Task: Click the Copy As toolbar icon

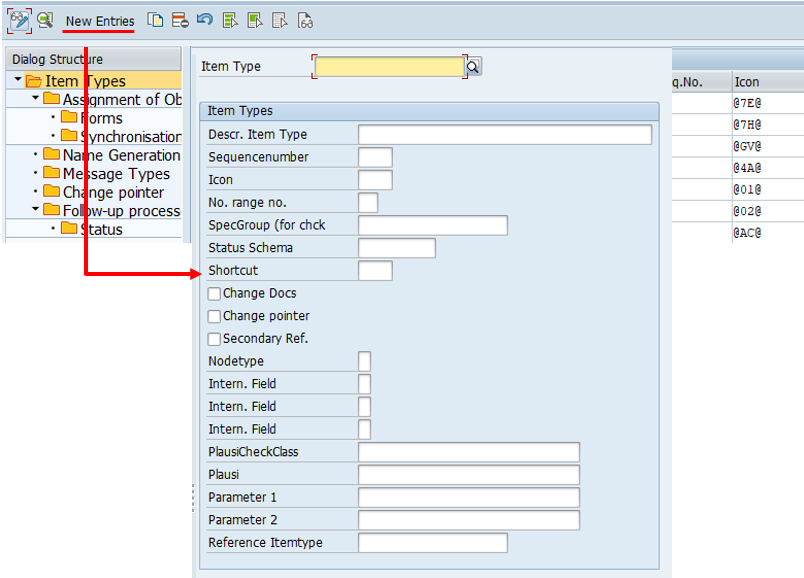Action: [x=155, y=20]
